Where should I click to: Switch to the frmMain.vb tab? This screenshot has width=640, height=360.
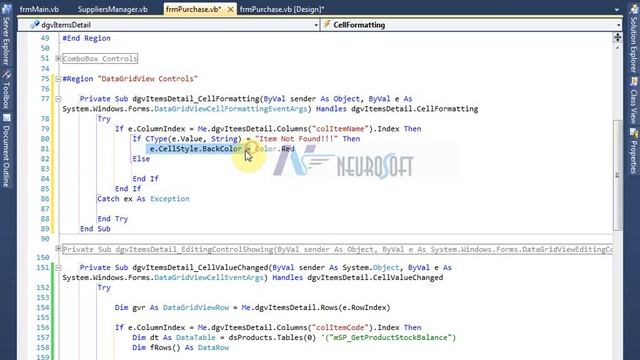39,9
